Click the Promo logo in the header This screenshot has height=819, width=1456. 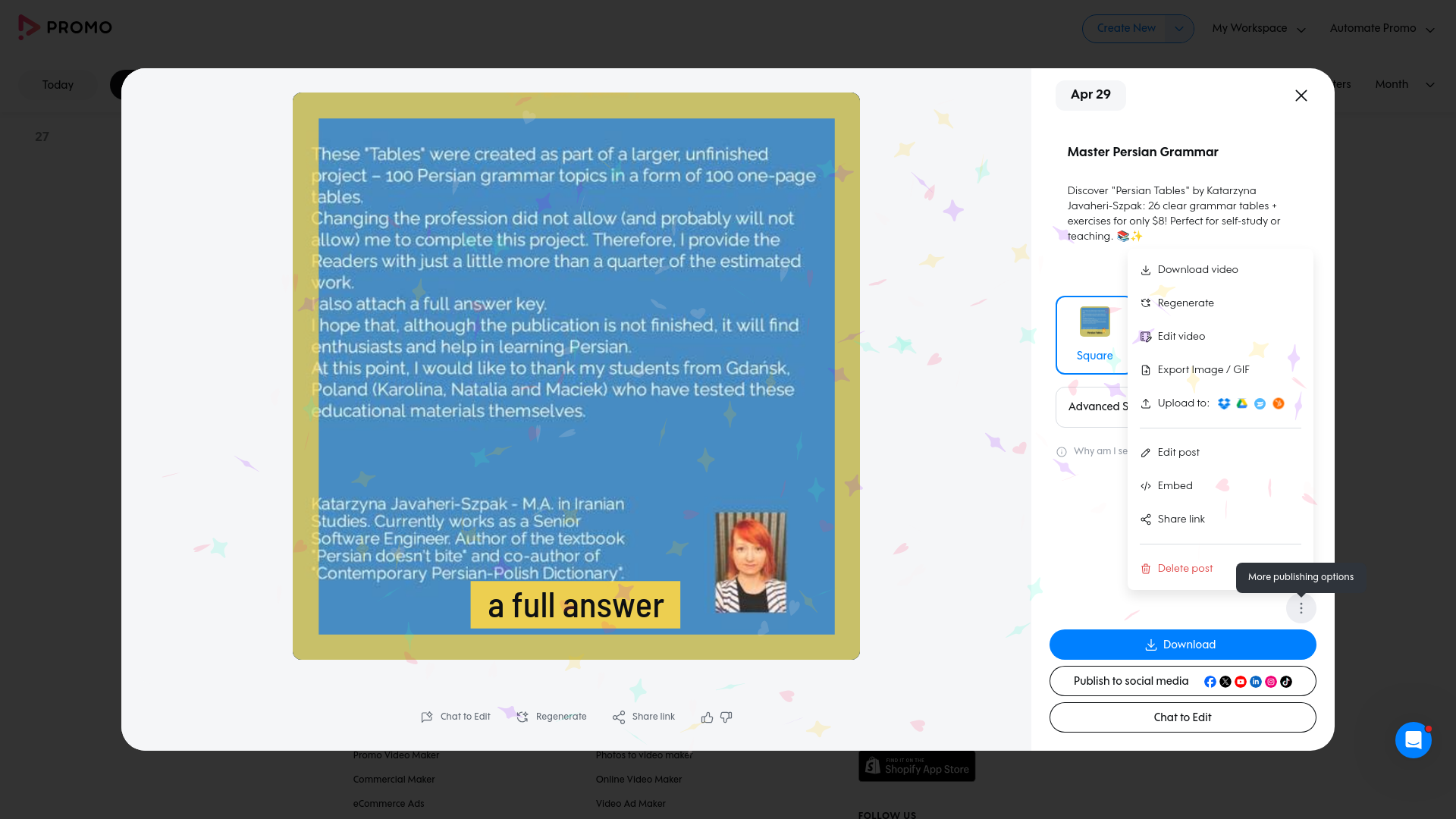(65, 27)
